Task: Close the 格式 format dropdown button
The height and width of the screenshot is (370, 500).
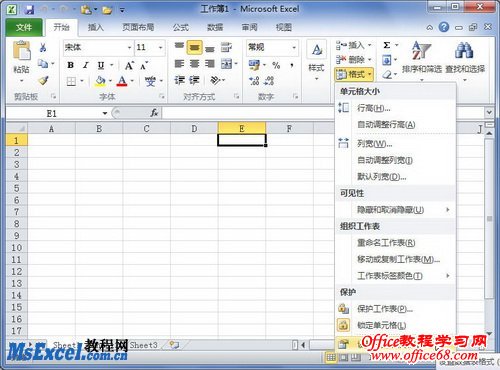Action: [x=354, y=74]
